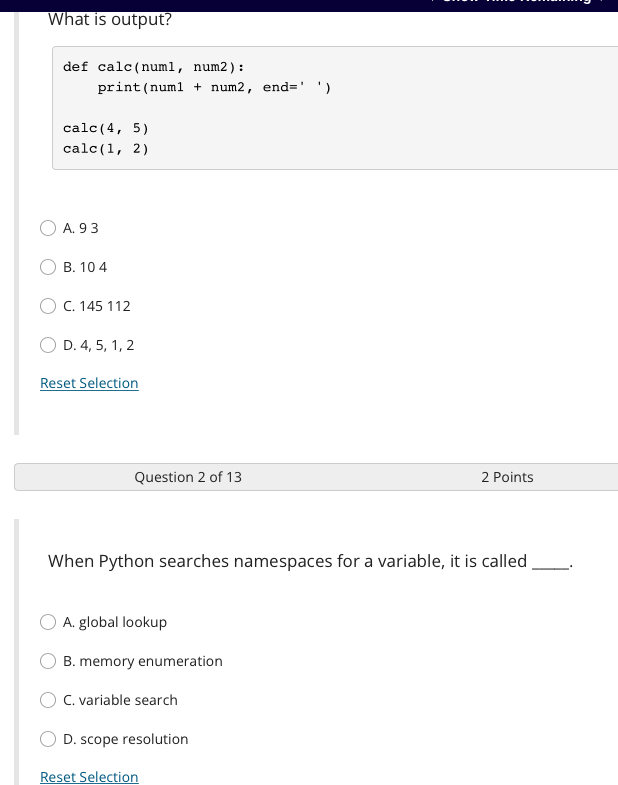The height and width of the screenshot is (785, 618).
Task: Select answer A. global lookup
Action: click(48, 622)
